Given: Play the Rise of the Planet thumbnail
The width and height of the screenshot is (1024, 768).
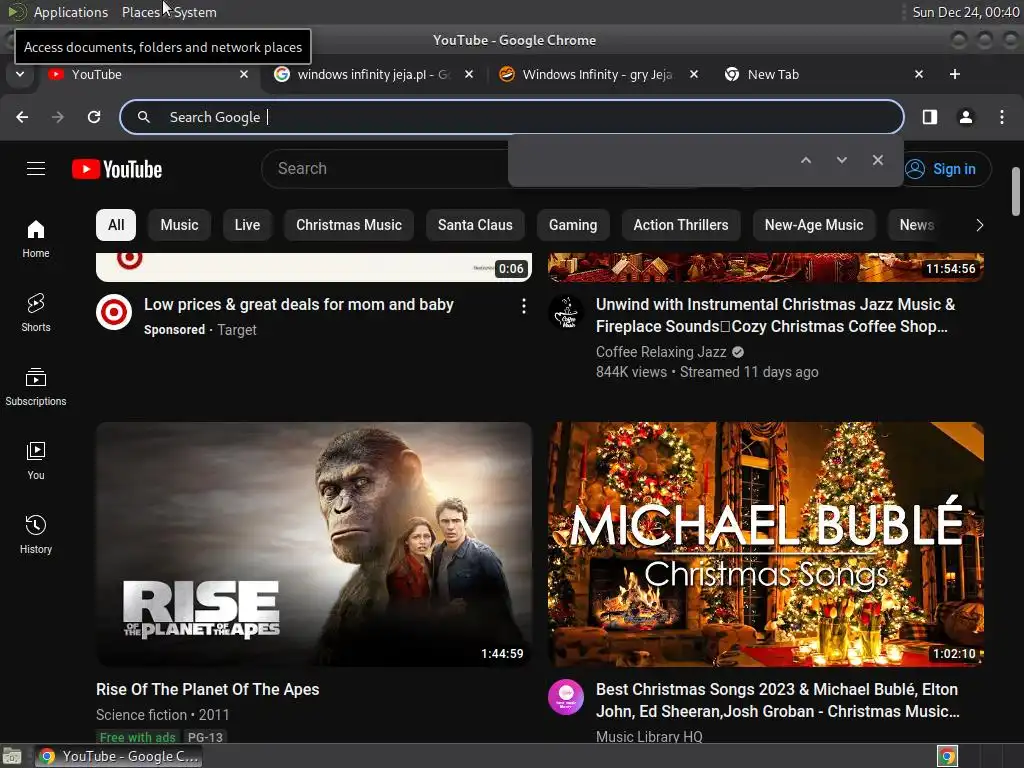Looking at the screenshot, I should 314,544.
